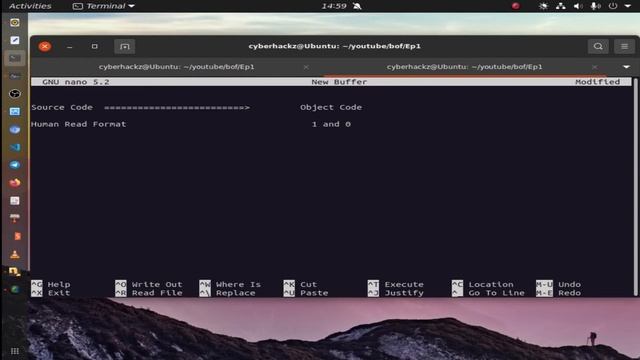Open the 14:59 clock and calendar panel
The height and width of the screenshot is (360, 640).
click(x=334, y=6)
